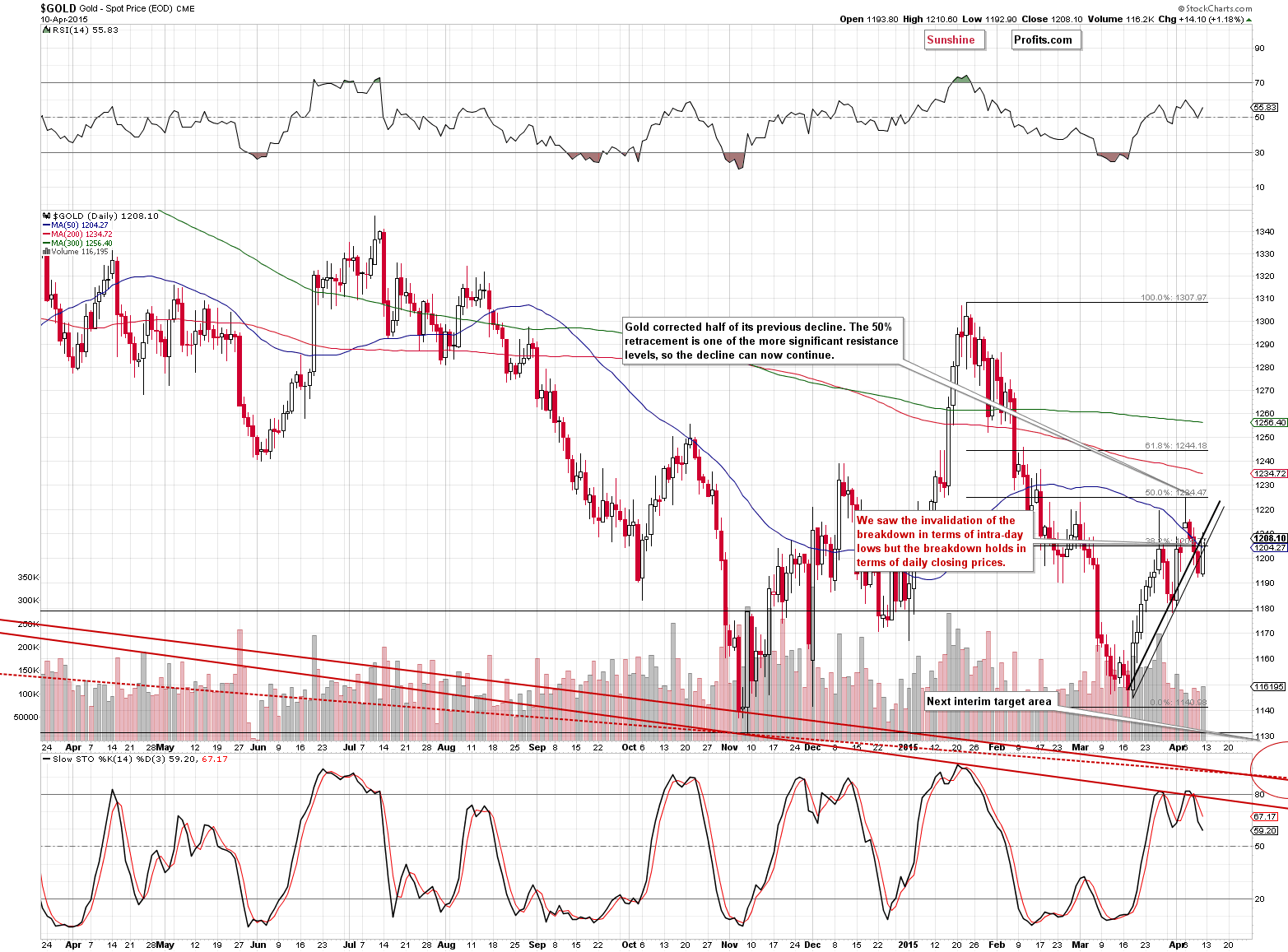Screen dimensions: 1288x952
Task: Click the 116195 volume tag on right axis
Action: pyautogui.click(x=1268, y=686)
